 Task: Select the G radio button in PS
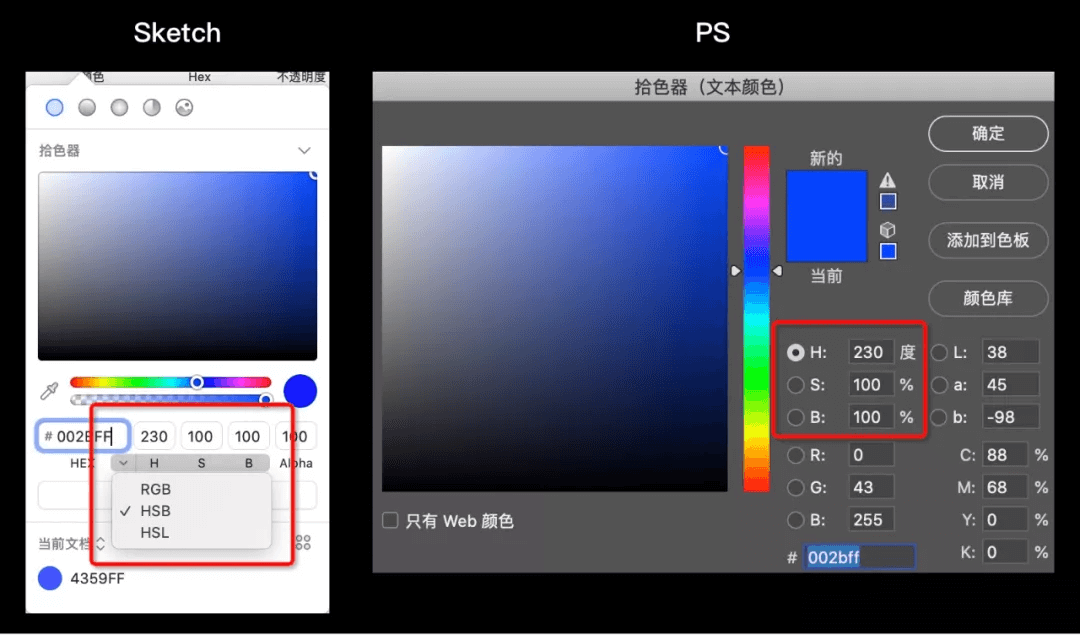[796, 488]
